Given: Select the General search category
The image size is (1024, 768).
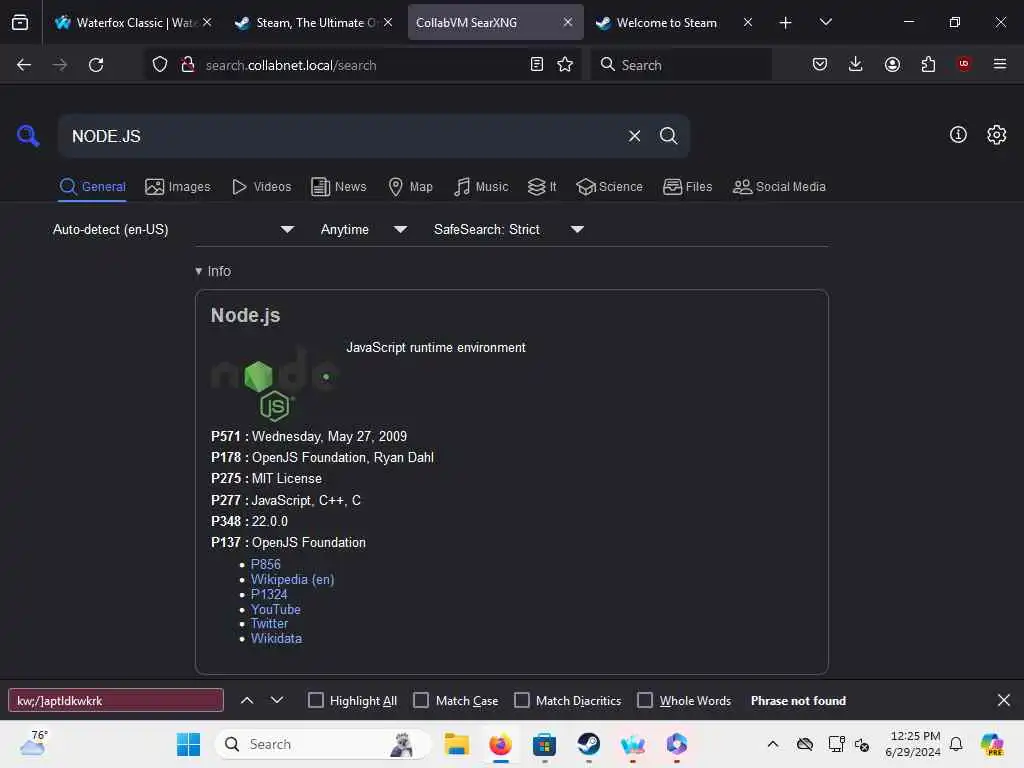Looking at the screenshot, I should tap(92, 187).
